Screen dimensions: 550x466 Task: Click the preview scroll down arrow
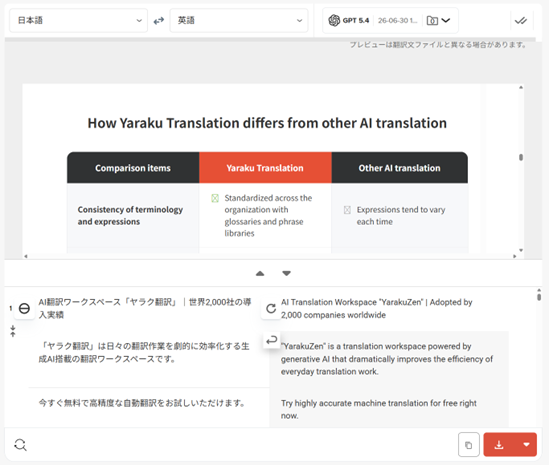[x=521, y=250]
